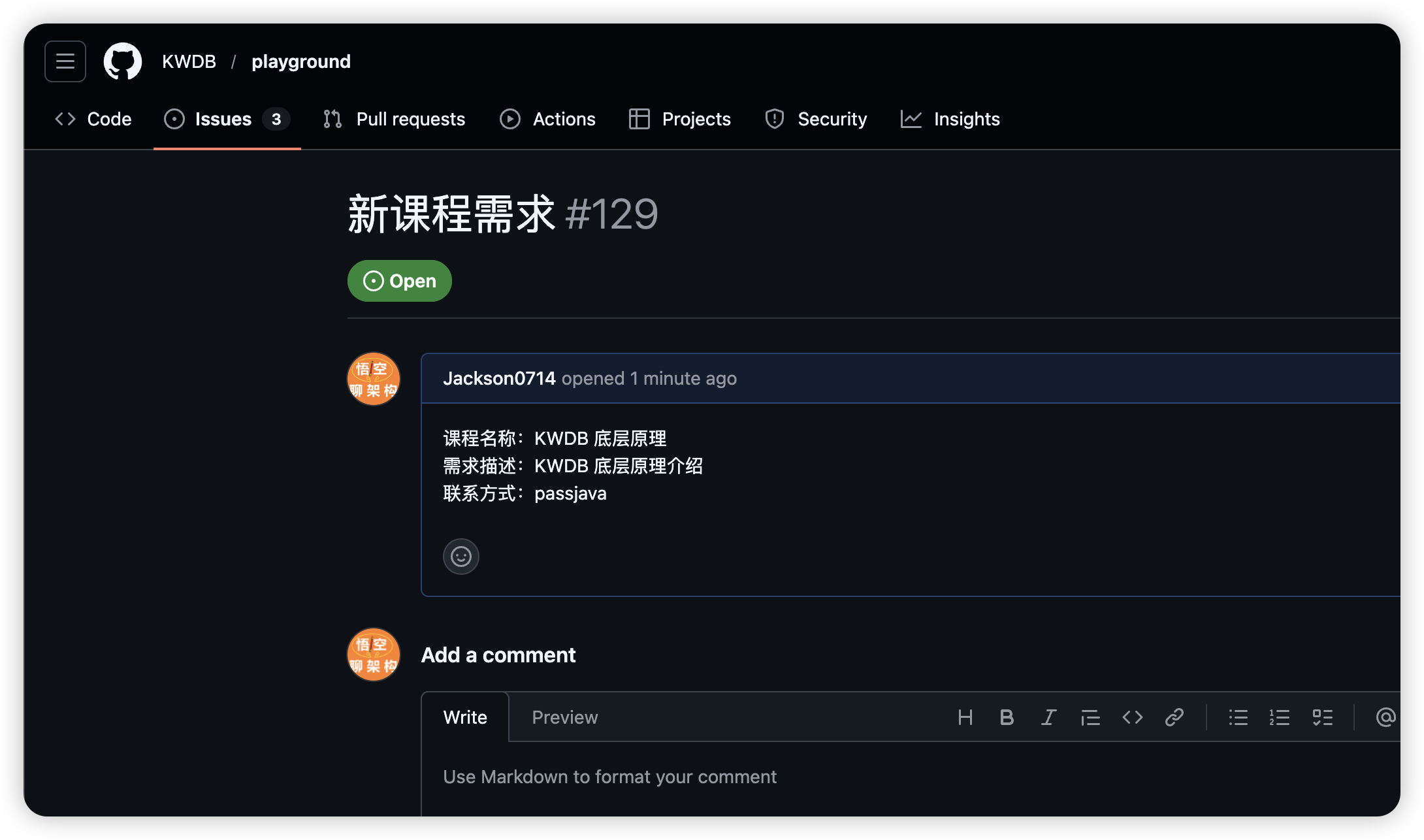This screenshot has width=1424, height=840.
Task: Insert a task list with checkboxes
Action: pos(1322,717)
